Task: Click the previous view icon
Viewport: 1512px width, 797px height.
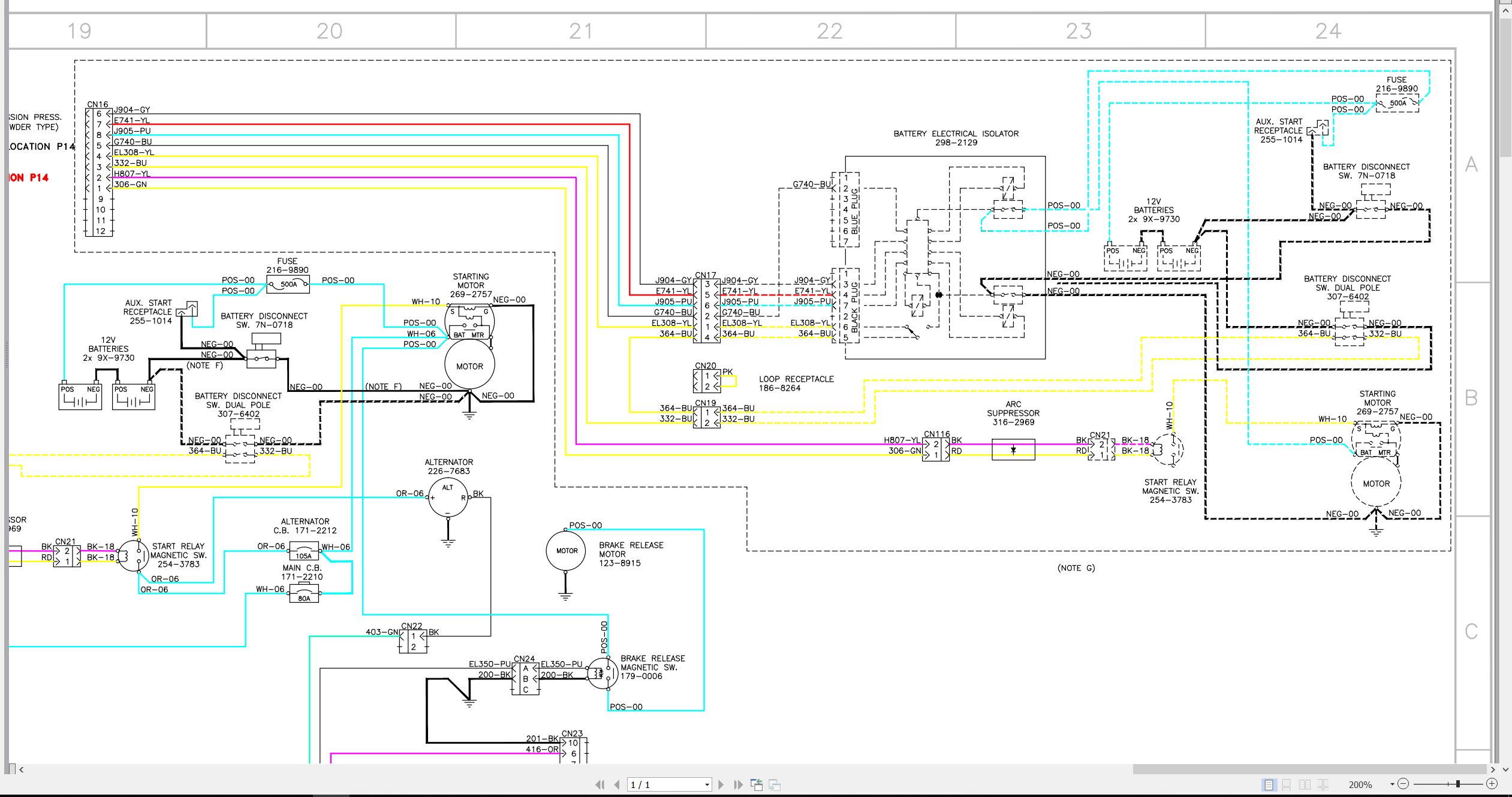Action: pos(757,784)
